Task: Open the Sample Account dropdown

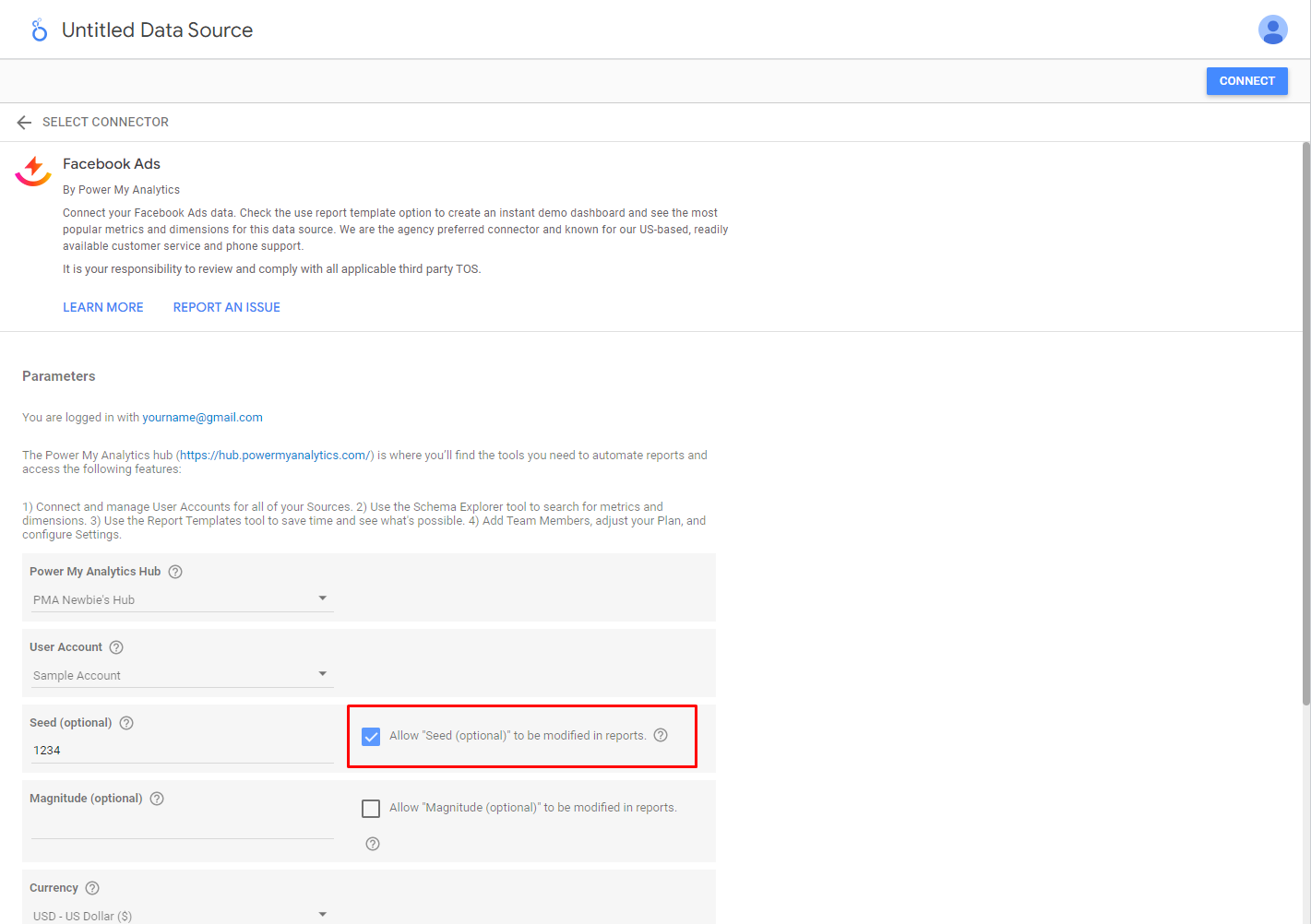Action: pyautogui.click(x=182, y=675)
